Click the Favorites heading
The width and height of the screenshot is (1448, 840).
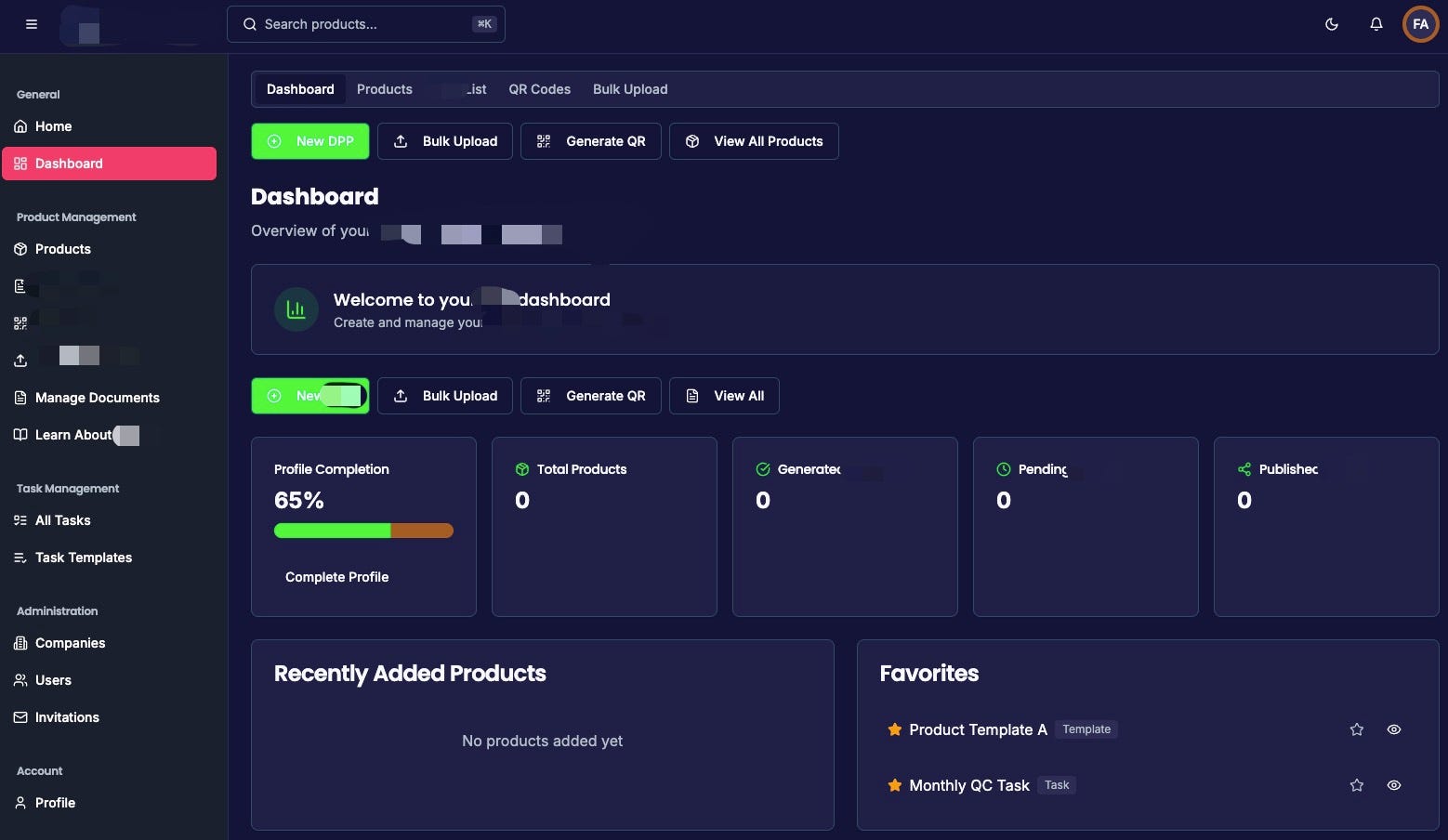tap(929, 674)
